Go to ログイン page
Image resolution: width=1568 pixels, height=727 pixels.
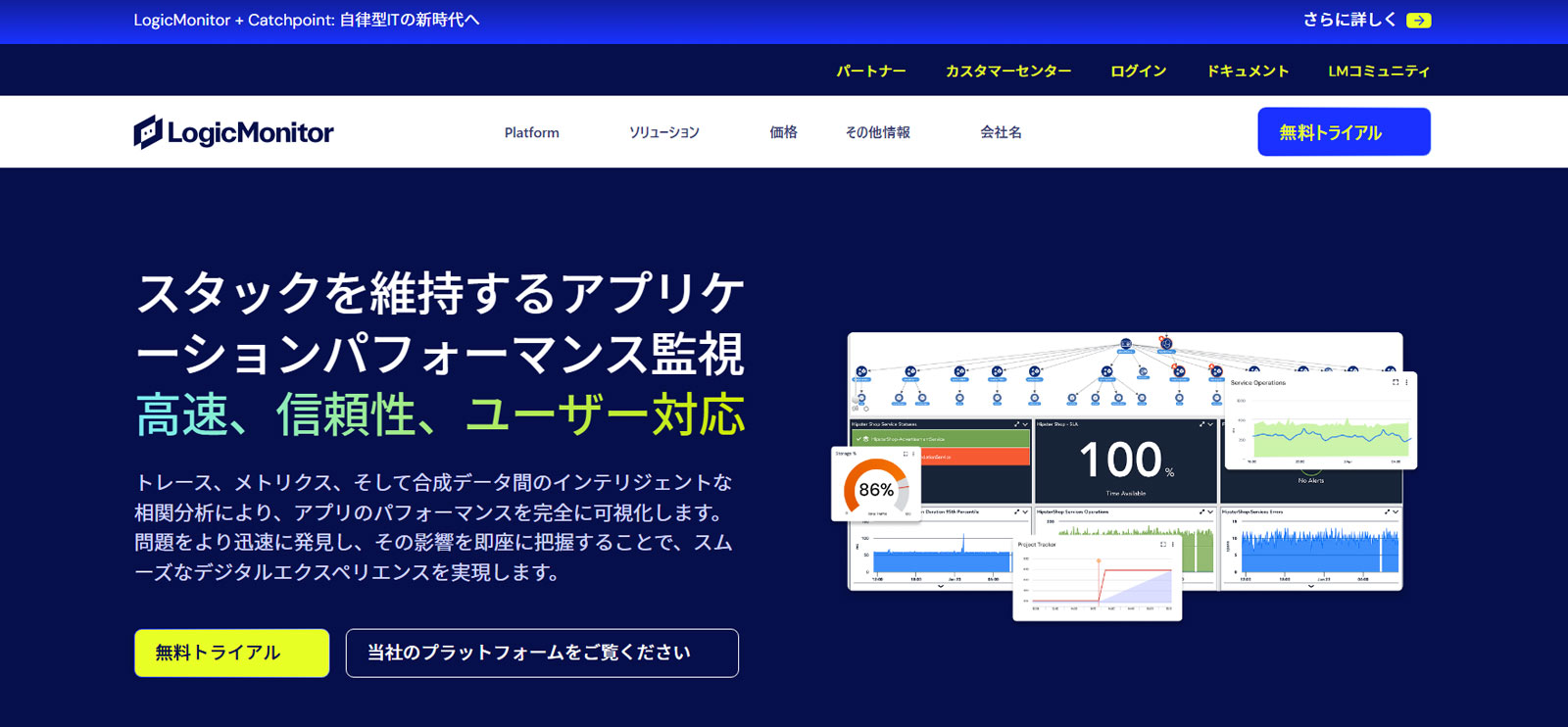[1138, 71]
